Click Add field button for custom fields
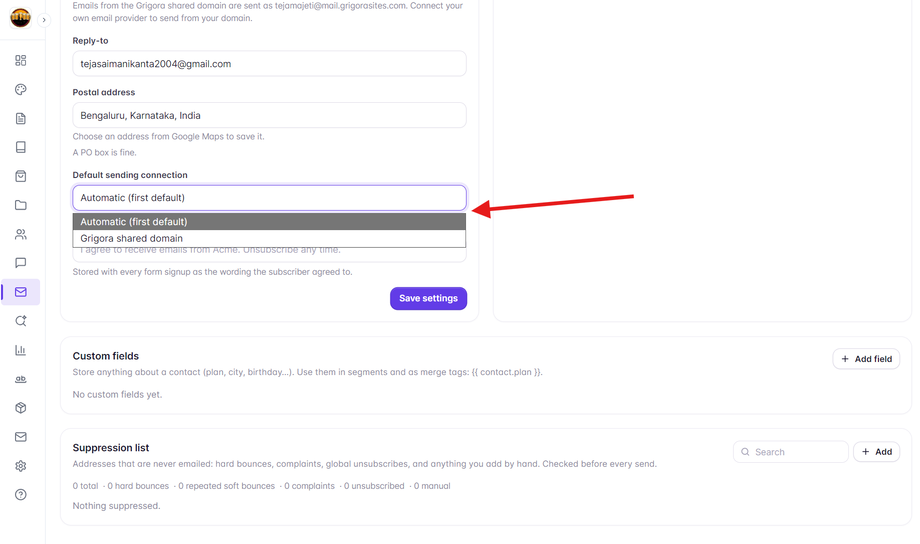Image resolution: width=920 pixels, height=544 pixels. point(866,359)
